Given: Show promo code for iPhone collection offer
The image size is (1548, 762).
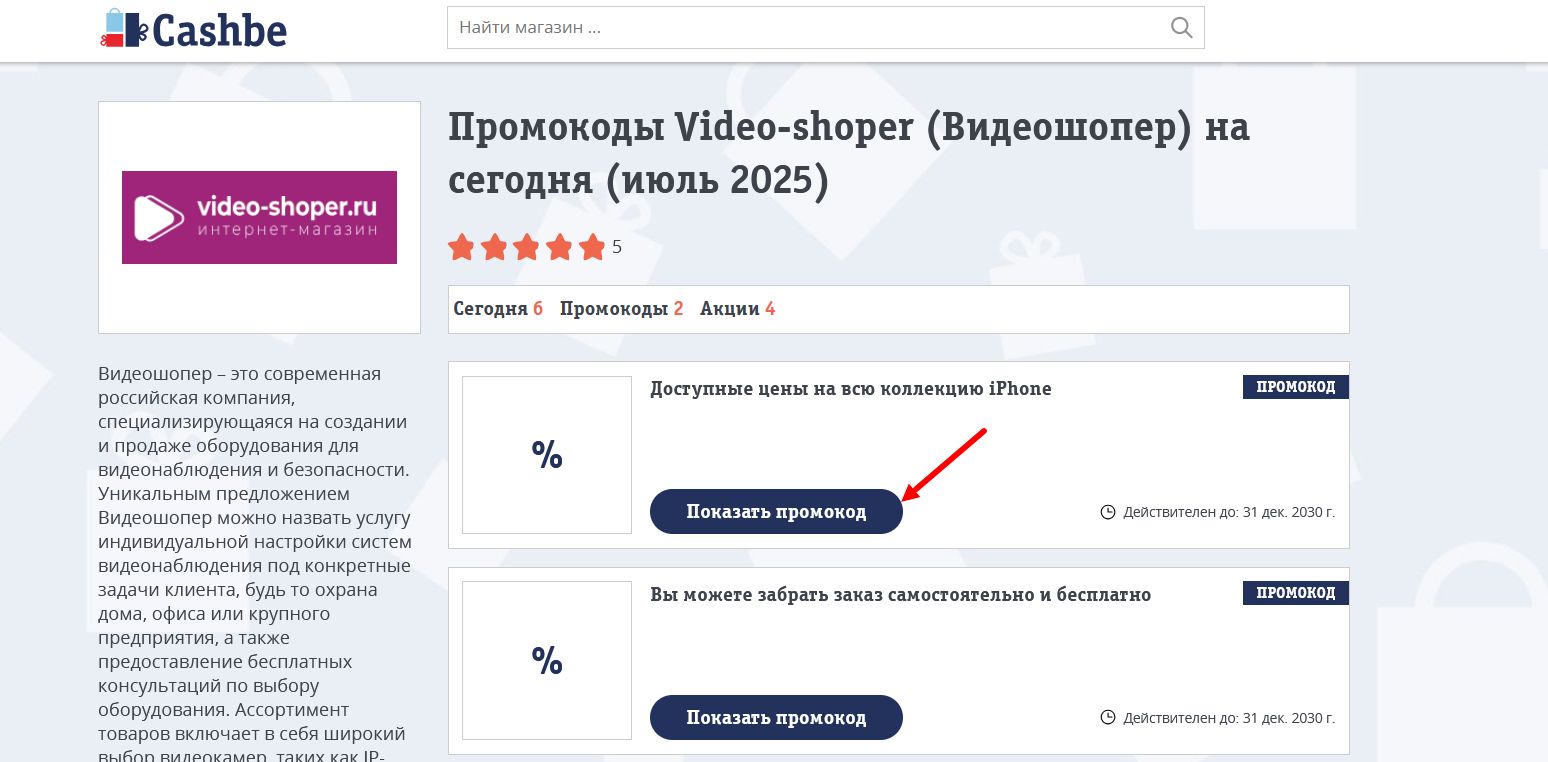Looking at the screenshot, I should [x=776, y=511].
